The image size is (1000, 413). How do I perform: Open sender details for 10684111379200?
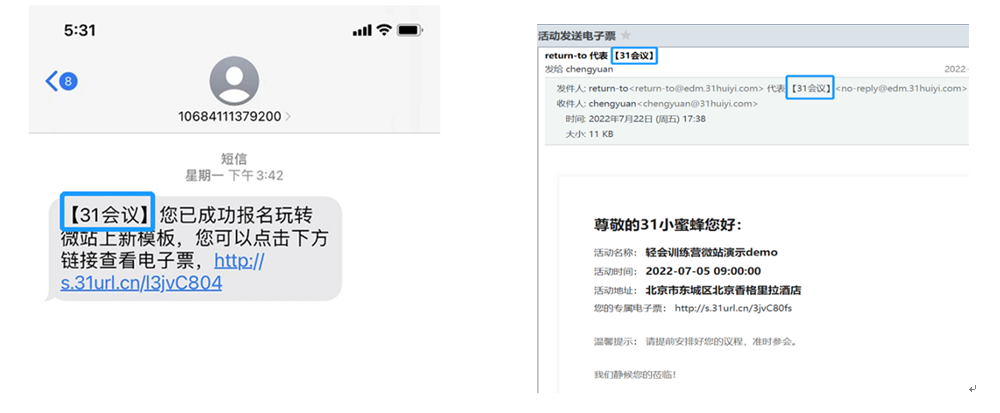click(234, 116)
